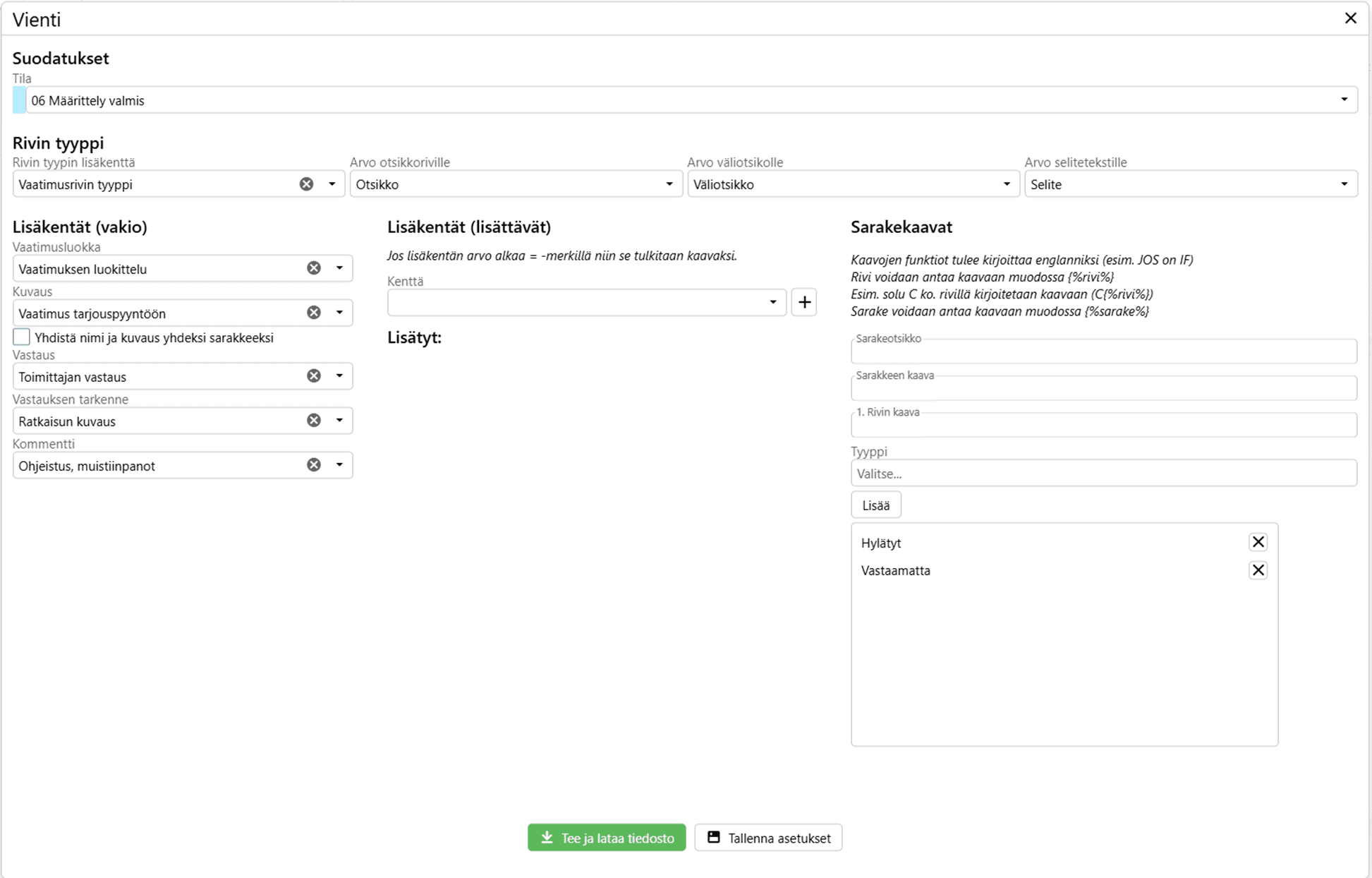Click the plus icon to add Kenttä
The height and width of the screenshot is (878, 1372).
(x=804, y=302)
